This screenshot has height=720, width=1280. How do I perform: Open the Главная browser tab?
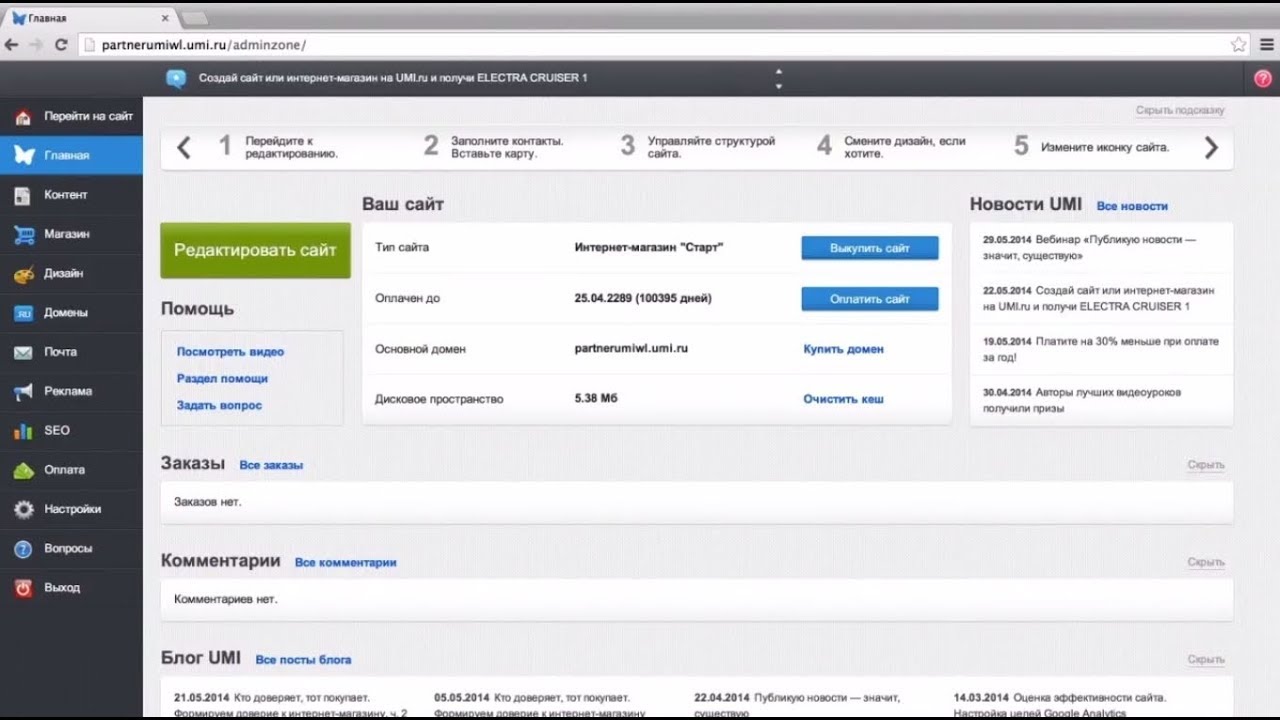click(88, 18)
